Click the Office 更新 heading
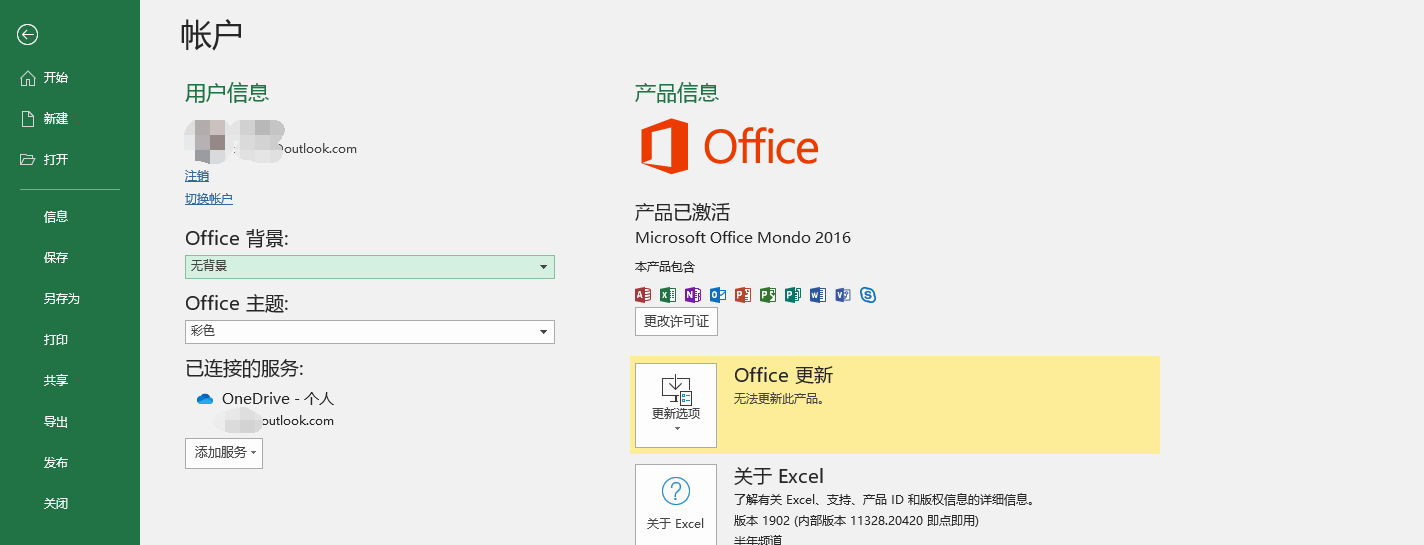 pos(783,376)
